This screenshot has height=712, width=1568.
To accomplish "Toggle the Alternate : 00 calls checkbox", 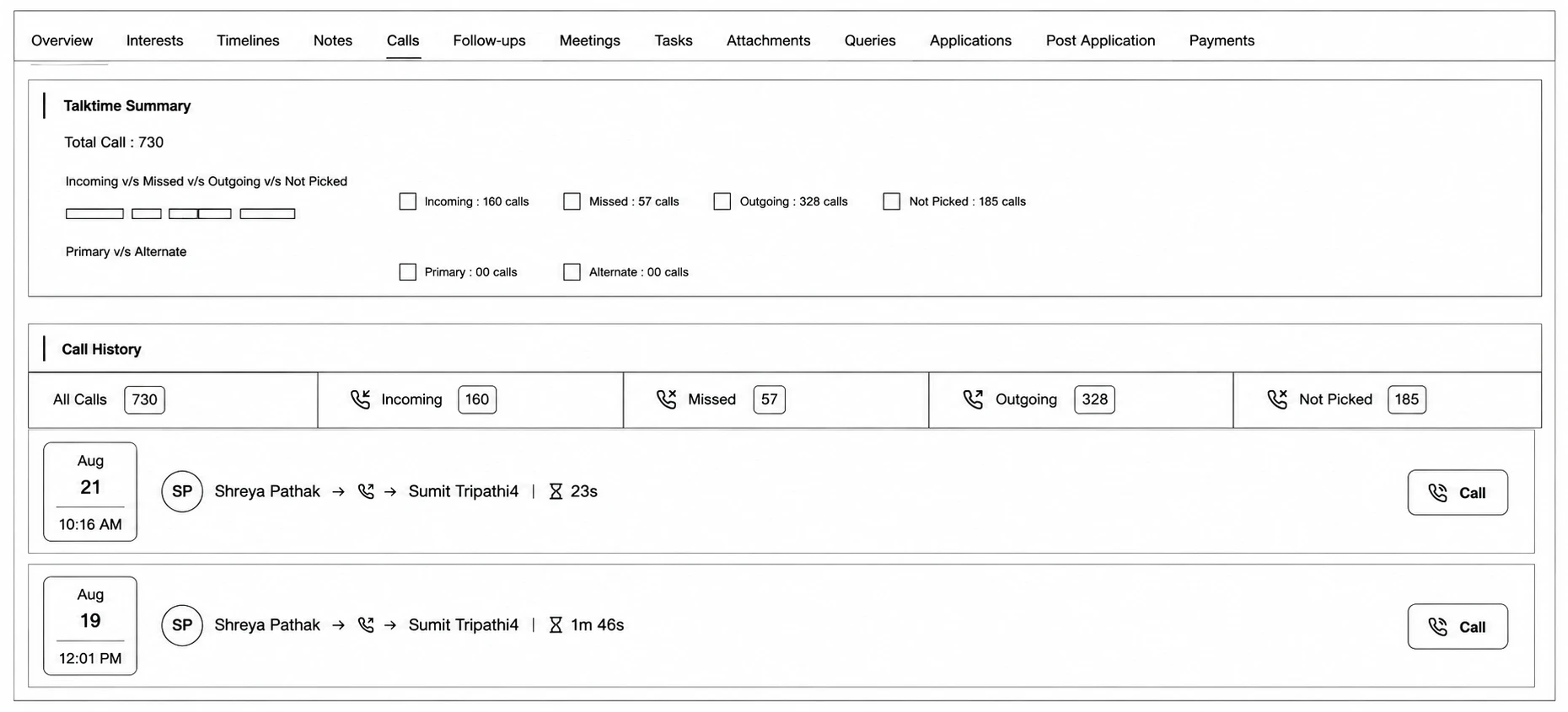I will click(x=572, y=272).
